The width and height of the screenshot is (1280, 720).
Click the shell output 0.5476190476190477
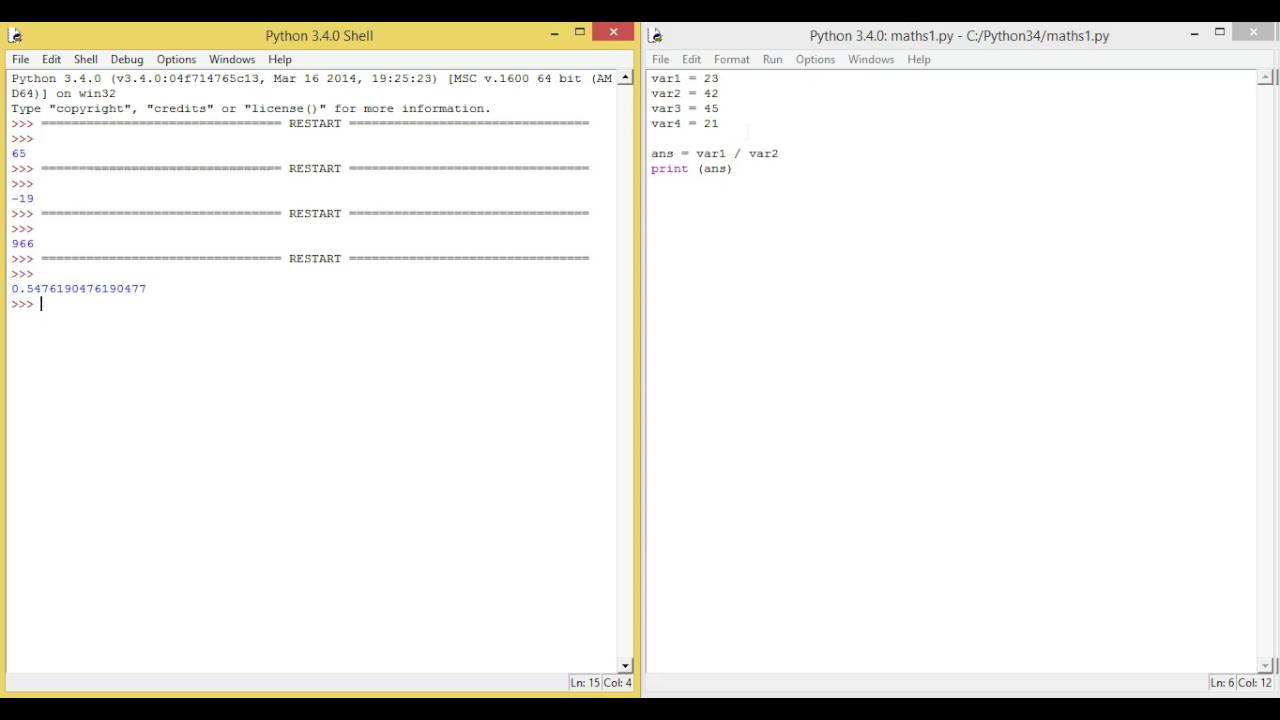79,289
